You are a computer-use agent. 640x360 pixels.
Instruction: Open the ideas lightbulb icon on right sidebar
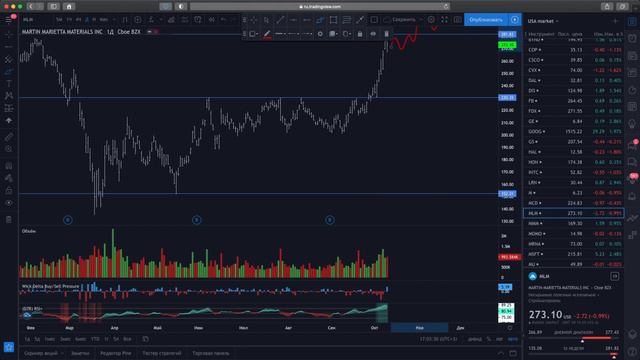[632, 124]
